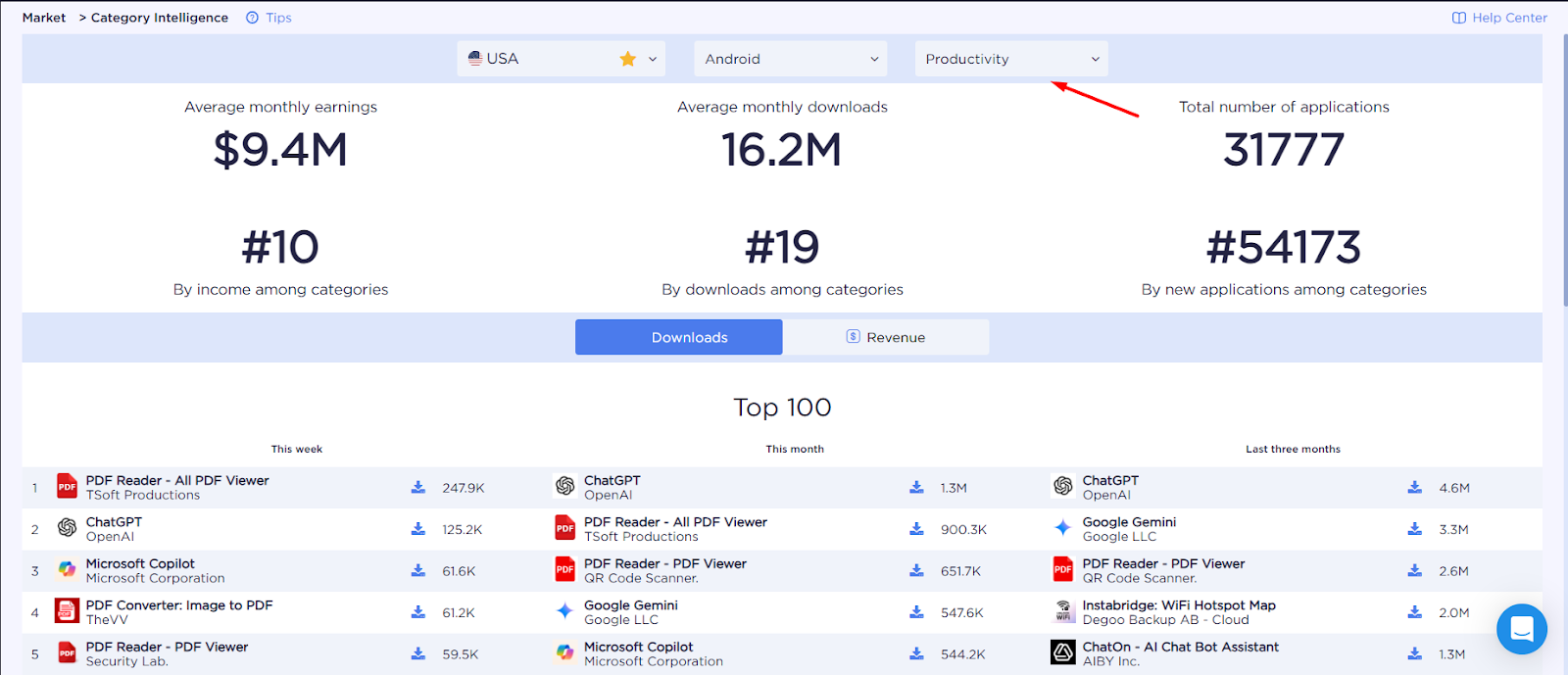Click the page vertical scrollbar

pyautogui.click(x=1565, y=171)
